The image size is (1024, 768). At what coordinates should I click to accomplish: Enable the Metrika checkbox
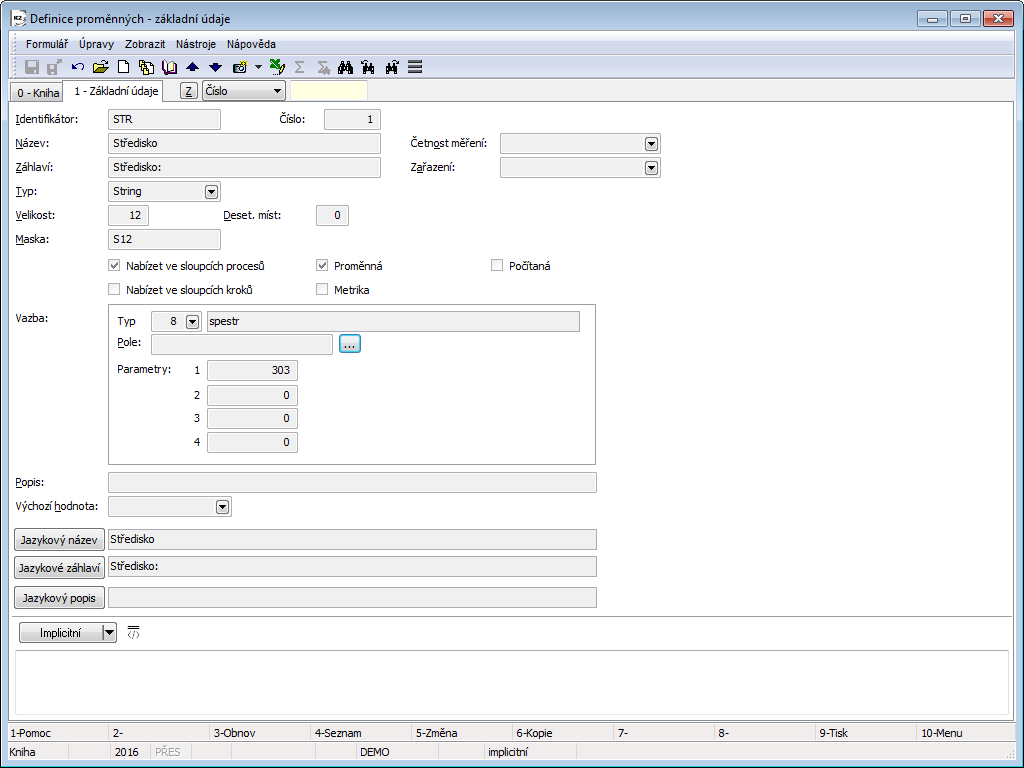coord(322,290)
